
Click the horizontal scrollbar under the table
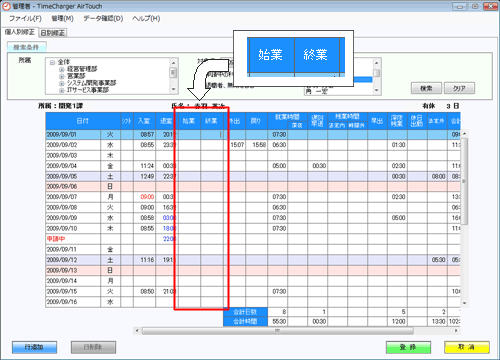[x=277, y=331]
